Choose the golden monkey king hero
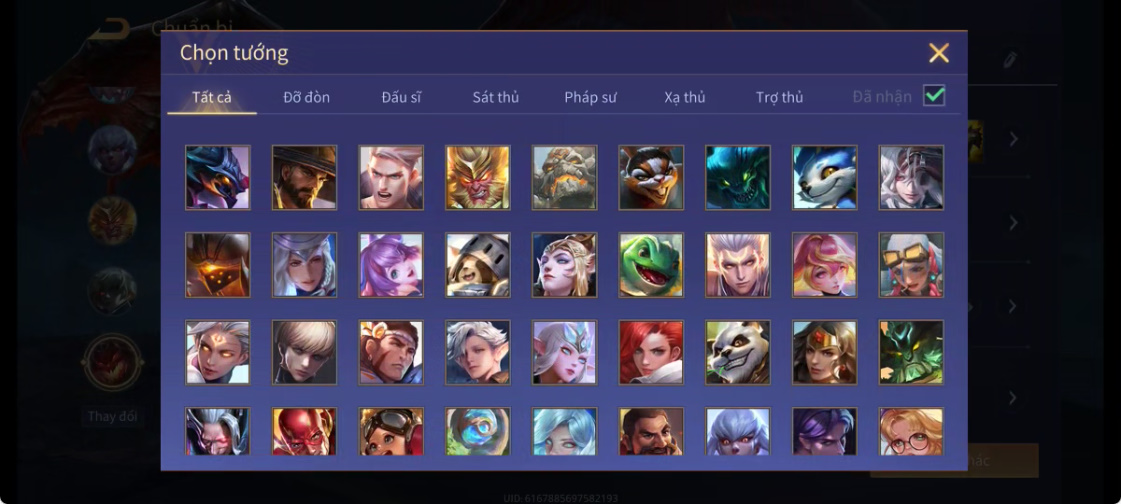Screen dimensions: 1121x504 tap(478, 177)
